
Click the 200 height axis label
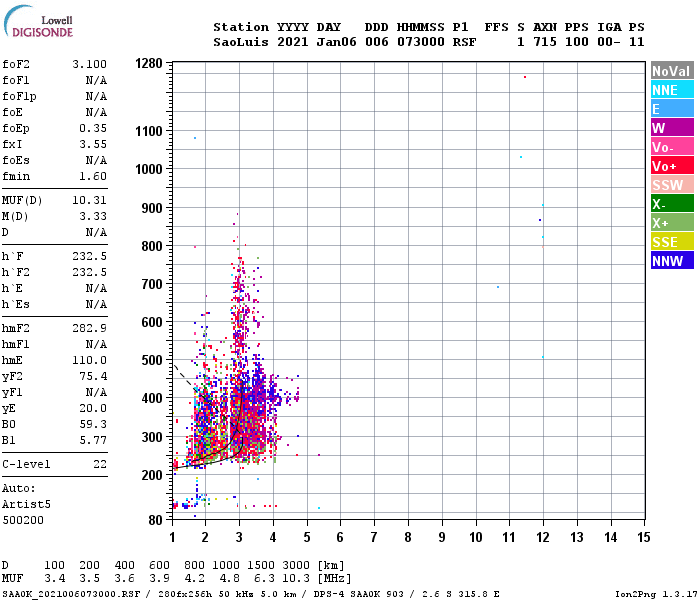[152, 475]
